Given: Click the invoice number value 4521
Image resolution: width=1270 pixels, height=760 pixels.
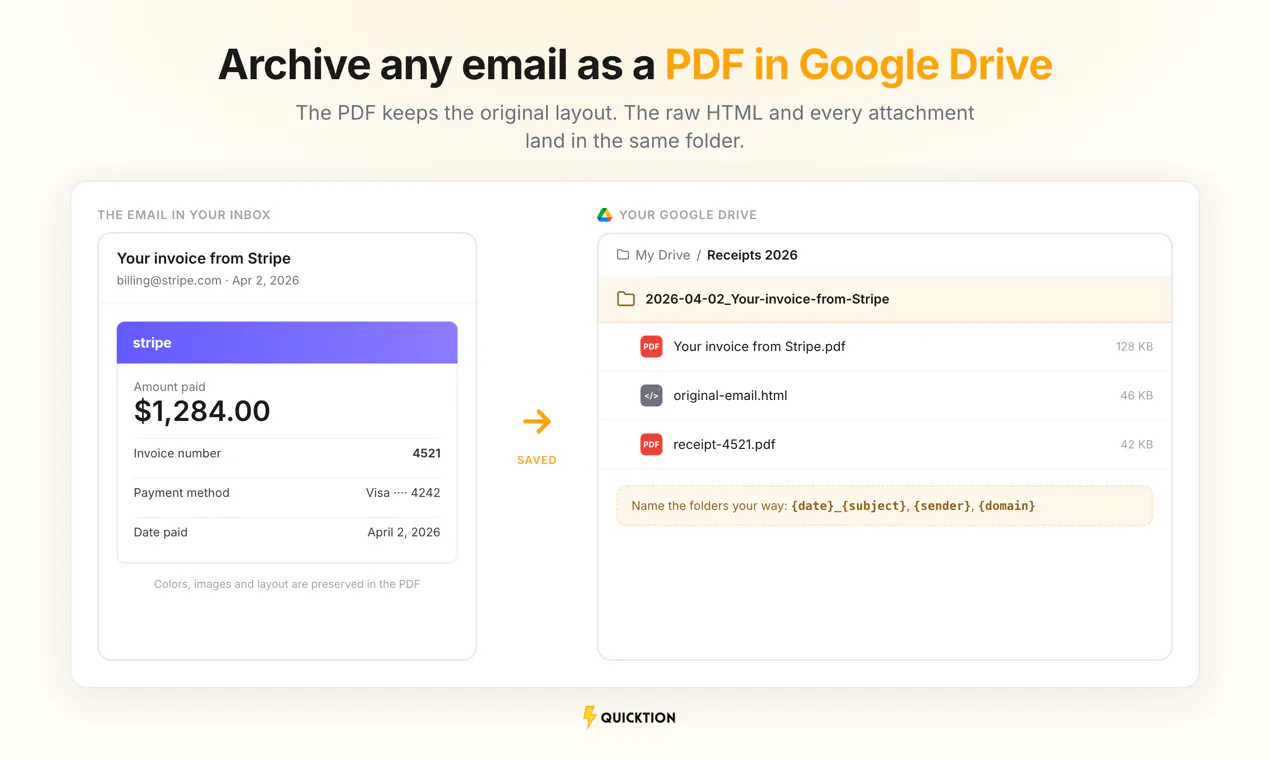Looking at the screenshot, I should [426, 454].
